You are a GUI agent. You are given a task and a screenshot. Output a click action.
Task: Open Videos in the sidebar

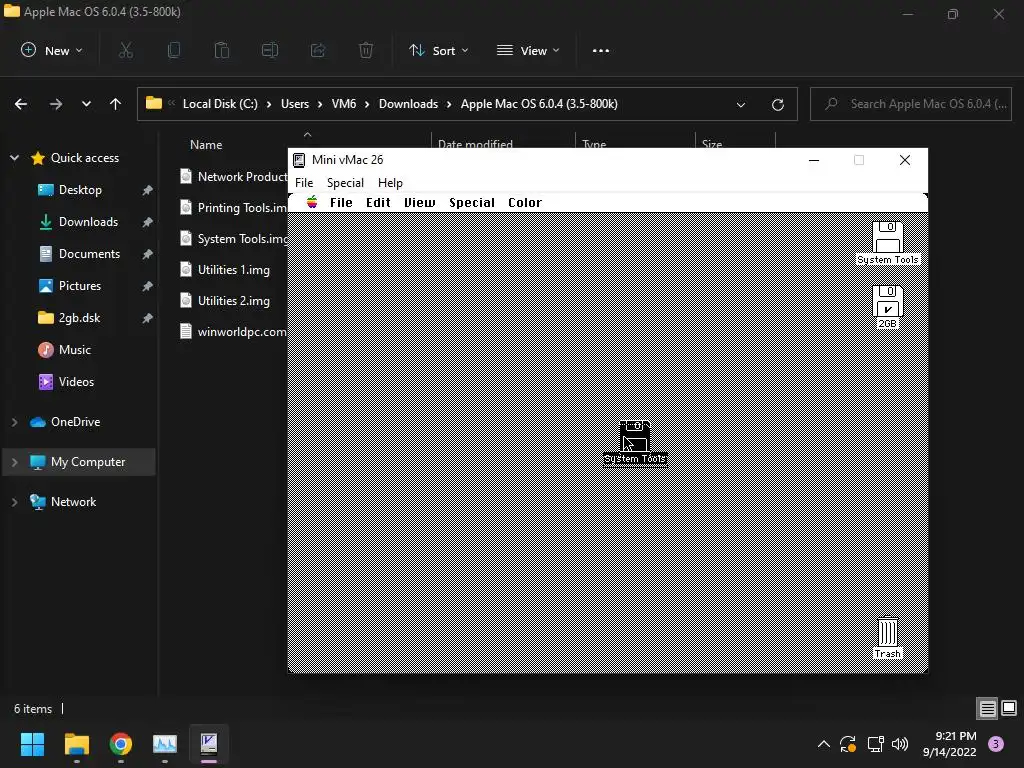76,382
